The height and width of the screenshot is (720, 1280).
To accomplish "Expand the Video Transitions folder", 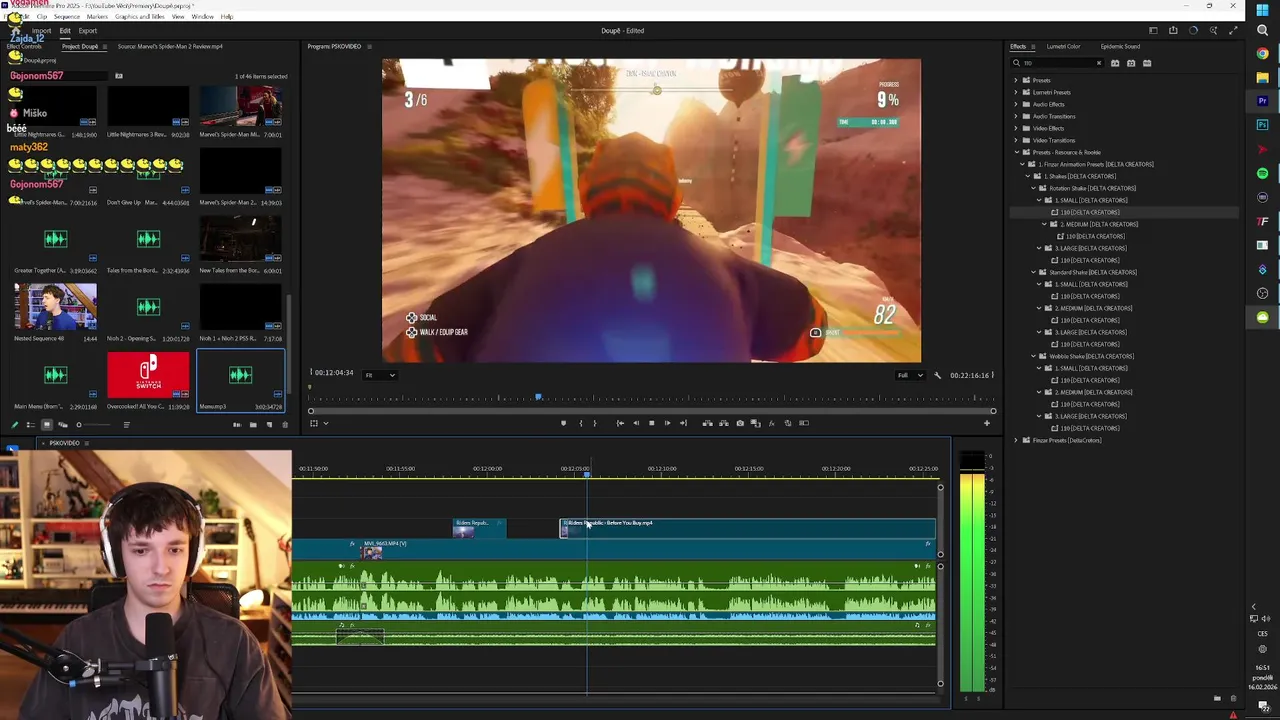I will coord(1016,140).
